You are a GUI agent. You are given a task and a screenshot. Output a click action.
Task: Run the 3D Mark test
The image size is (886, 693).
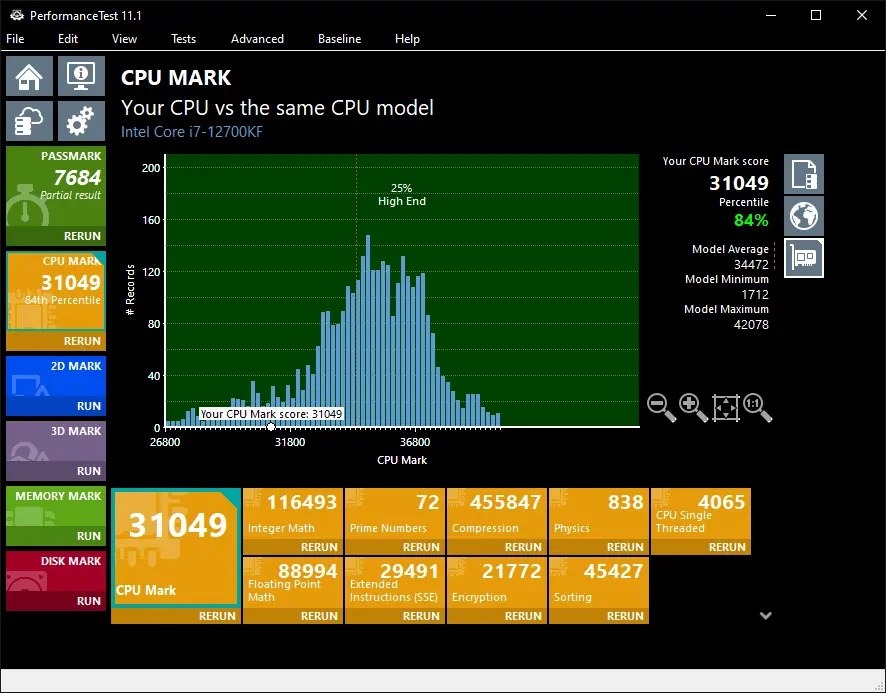pos(89,471)
